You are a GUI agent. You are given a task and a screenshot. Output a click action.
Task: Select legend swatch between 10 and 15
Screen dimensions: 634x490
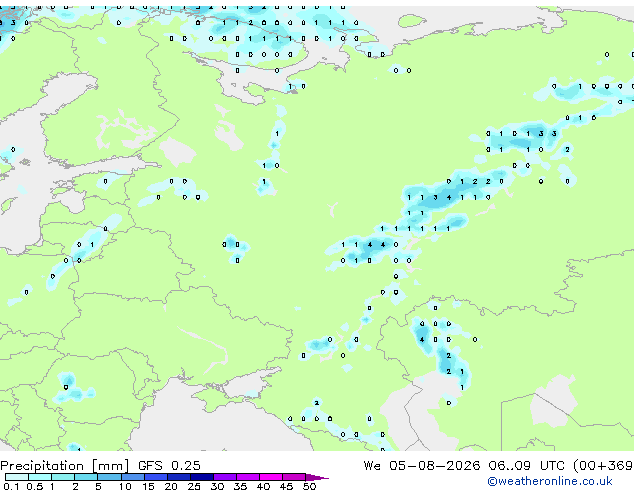pos(133,477)
